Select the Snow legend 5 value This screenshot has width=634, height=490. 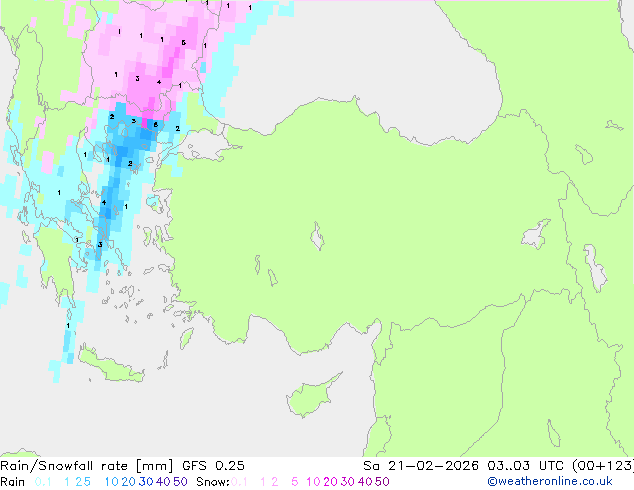(295, 482)
